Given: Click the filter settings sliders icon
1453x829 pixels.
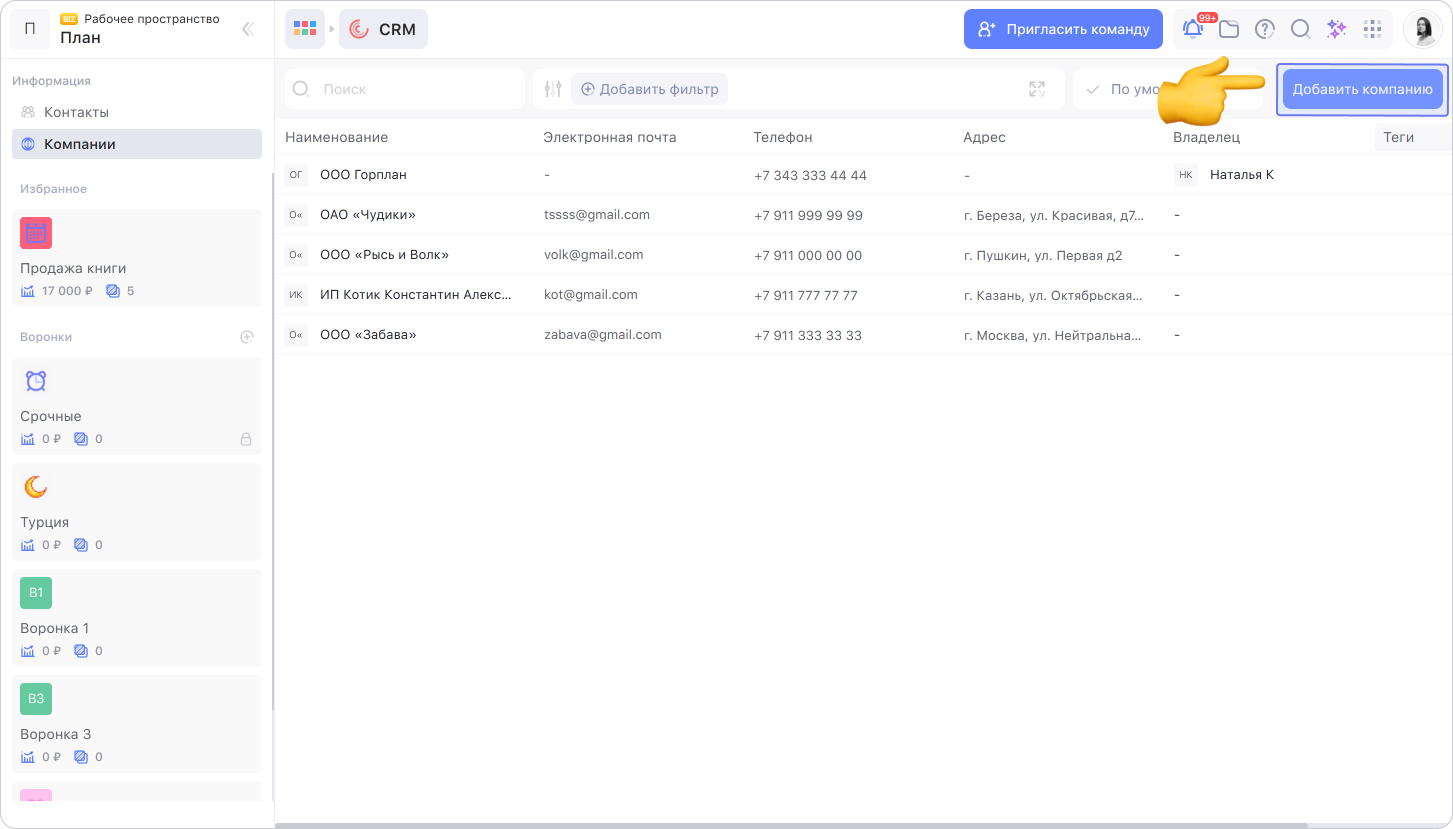Looking at the screenshot, I should (553, 89).
